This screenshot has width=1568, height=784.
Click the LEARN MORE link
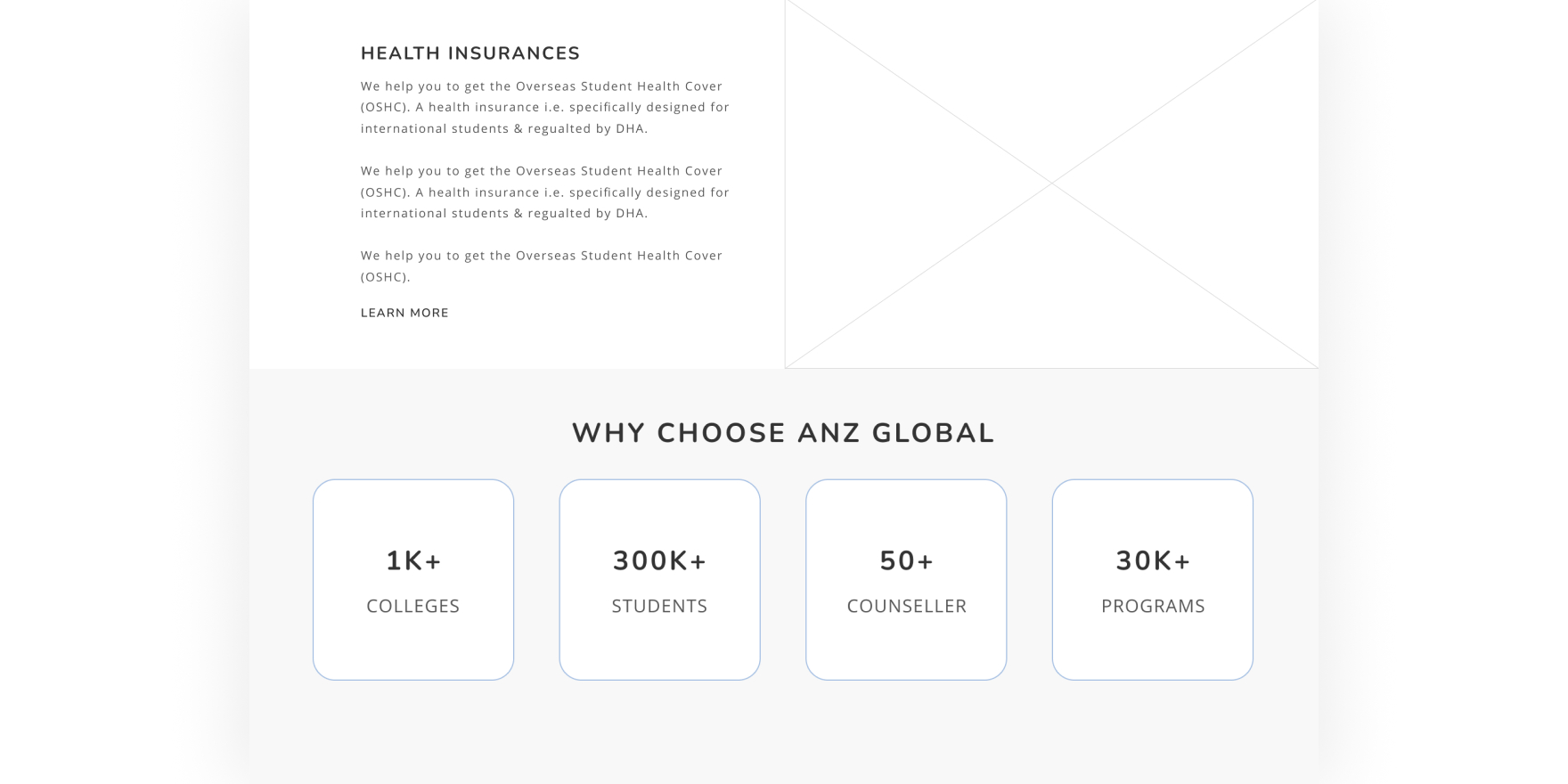(x=404, y=313)
